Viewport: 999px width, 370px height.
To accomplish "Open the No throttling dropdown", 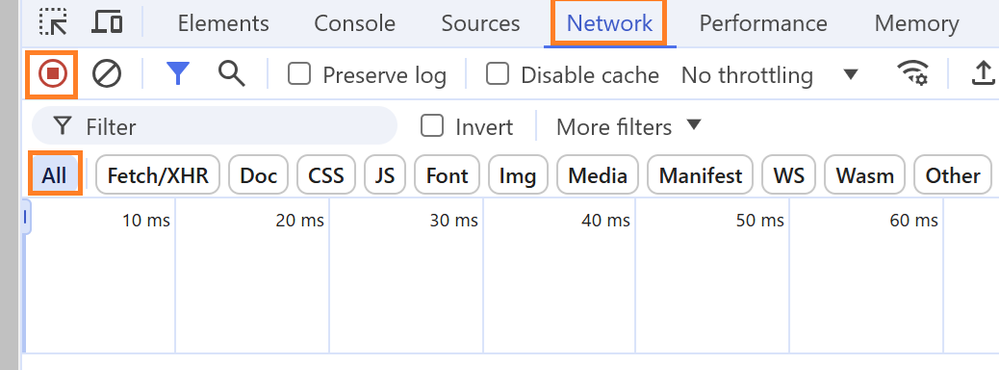I will [770, 75].
